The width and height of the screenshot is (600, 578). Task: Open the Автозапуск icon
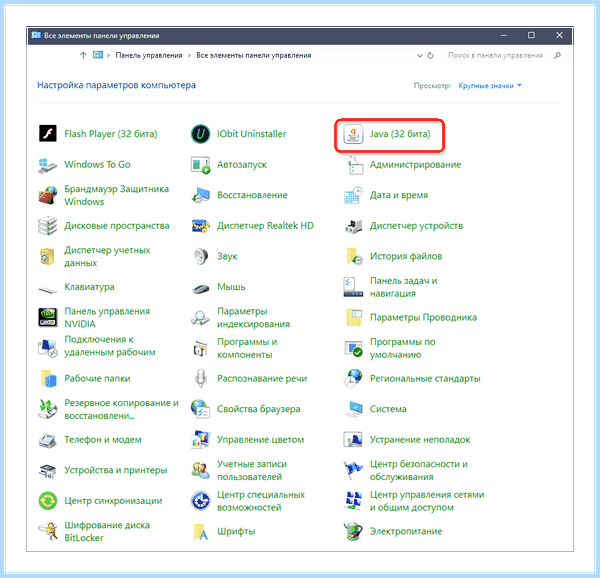[201, 164]
